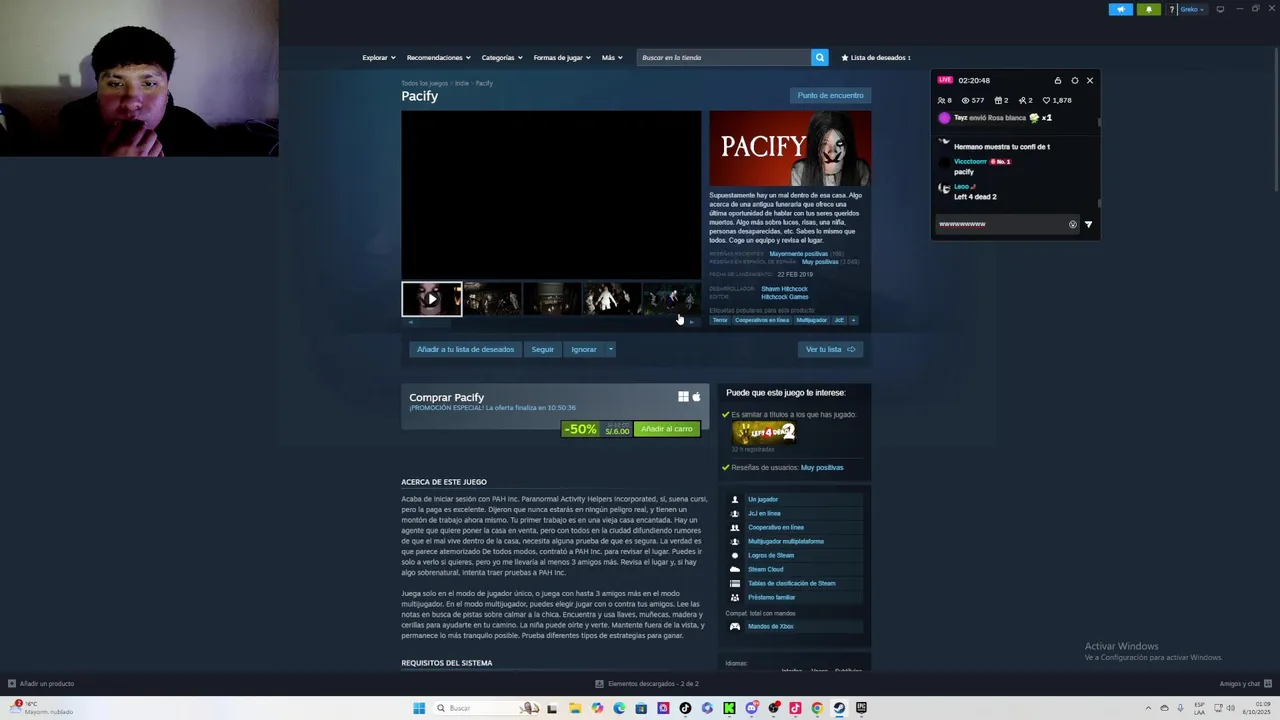The height and width of the screenshot is (720, 1280).
Task: Click Todos los juegos breadcrumb
Action: pyautogui.click(x=424, y=83)
